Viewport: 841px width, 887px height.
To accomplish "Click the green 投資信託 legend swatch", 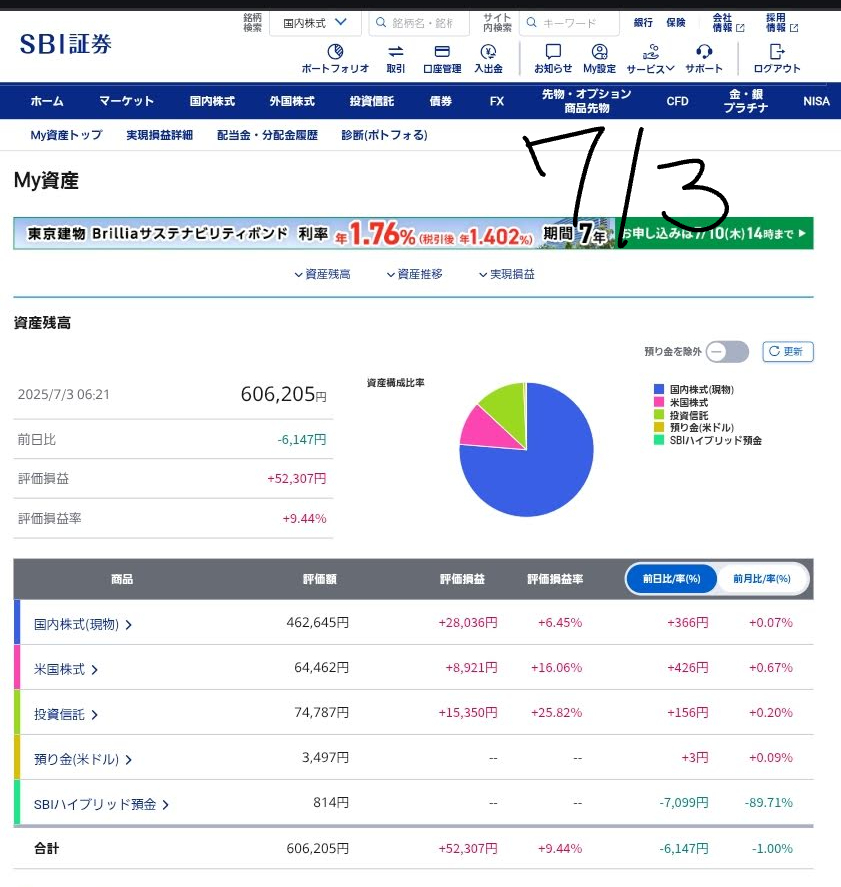I will [x=658, y=415].
